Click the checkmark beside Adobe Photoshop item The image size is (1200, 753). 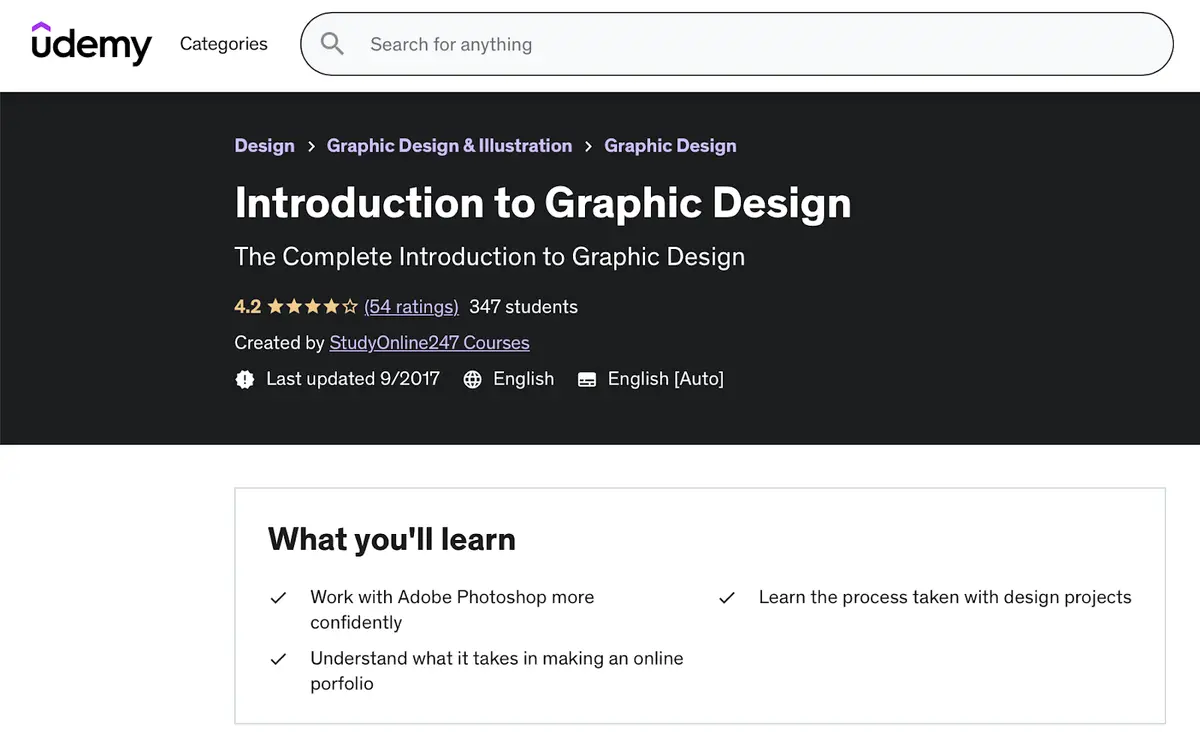point(278,597)
